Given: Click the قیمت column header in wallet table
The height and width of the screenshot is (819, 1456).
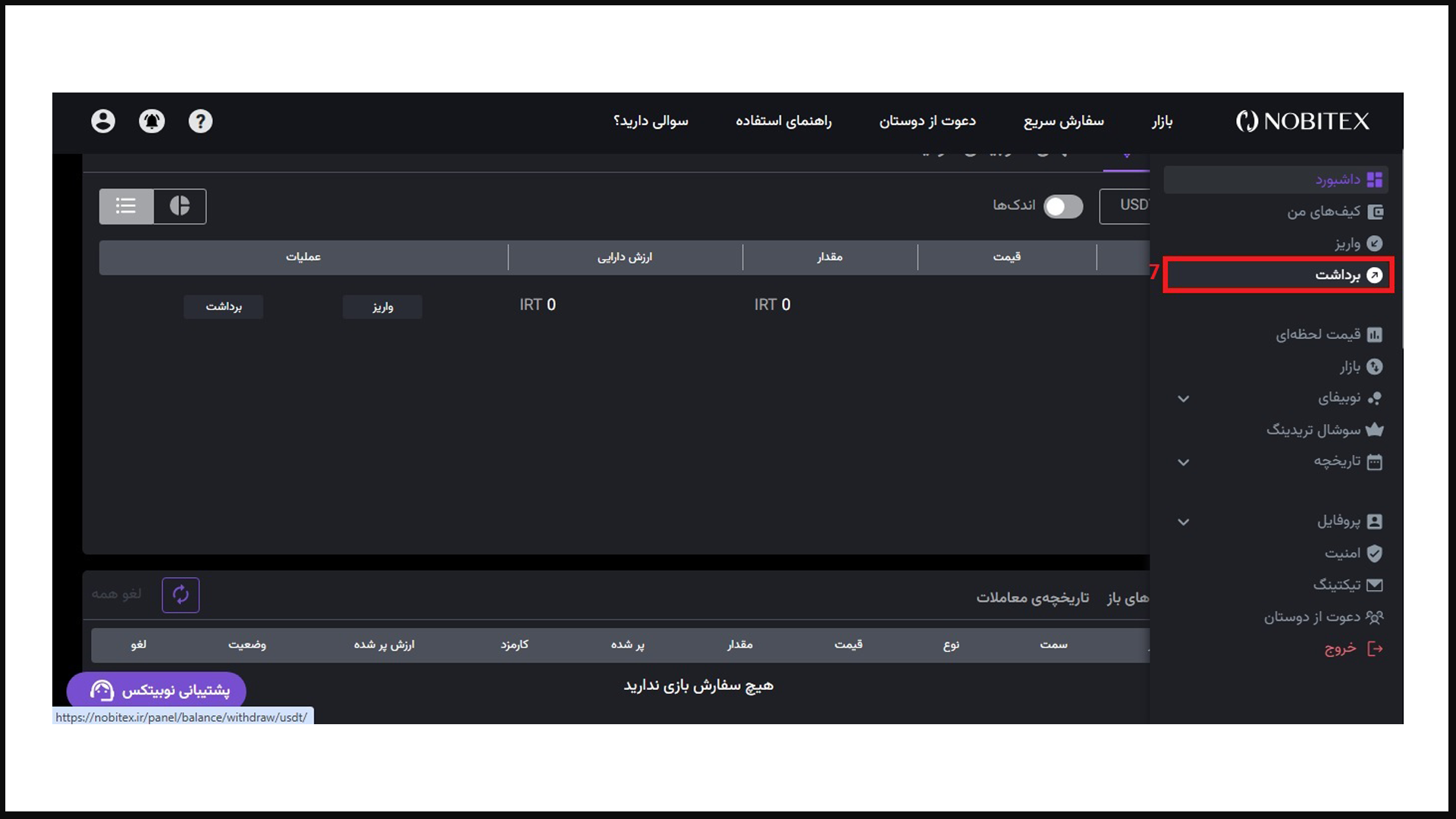Looking at the screenshot, I should click(x=1006, y=257).
